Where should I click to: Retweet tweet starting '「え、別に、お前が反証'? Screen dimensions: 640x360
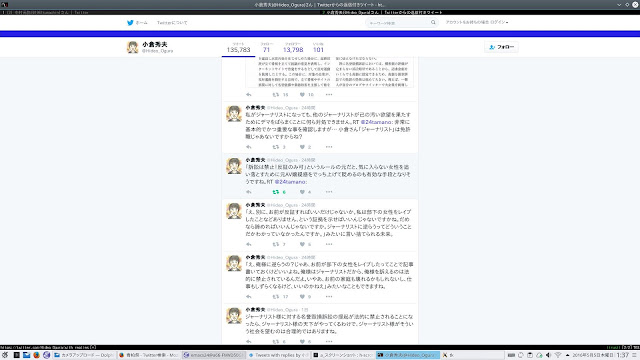pos(276,244)
